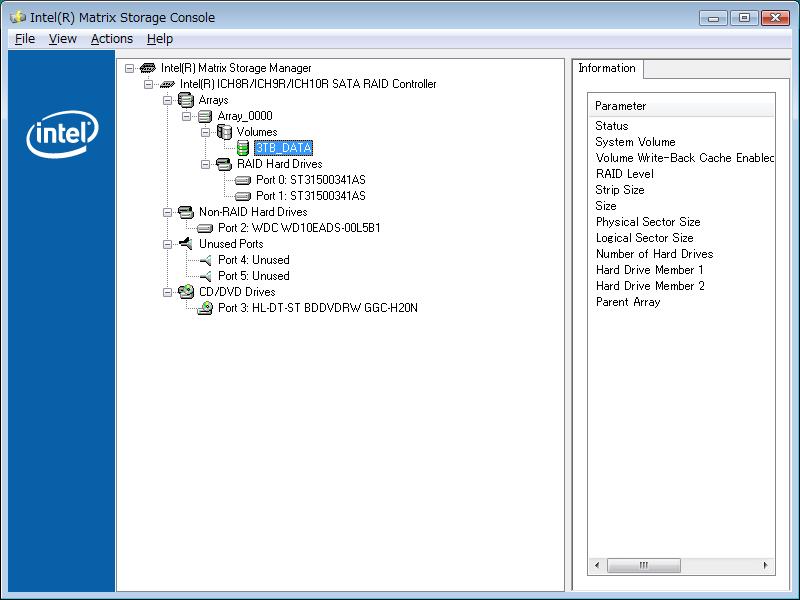Click the Volumes folder icon
800x600 pixels.
tap(224, 132)
